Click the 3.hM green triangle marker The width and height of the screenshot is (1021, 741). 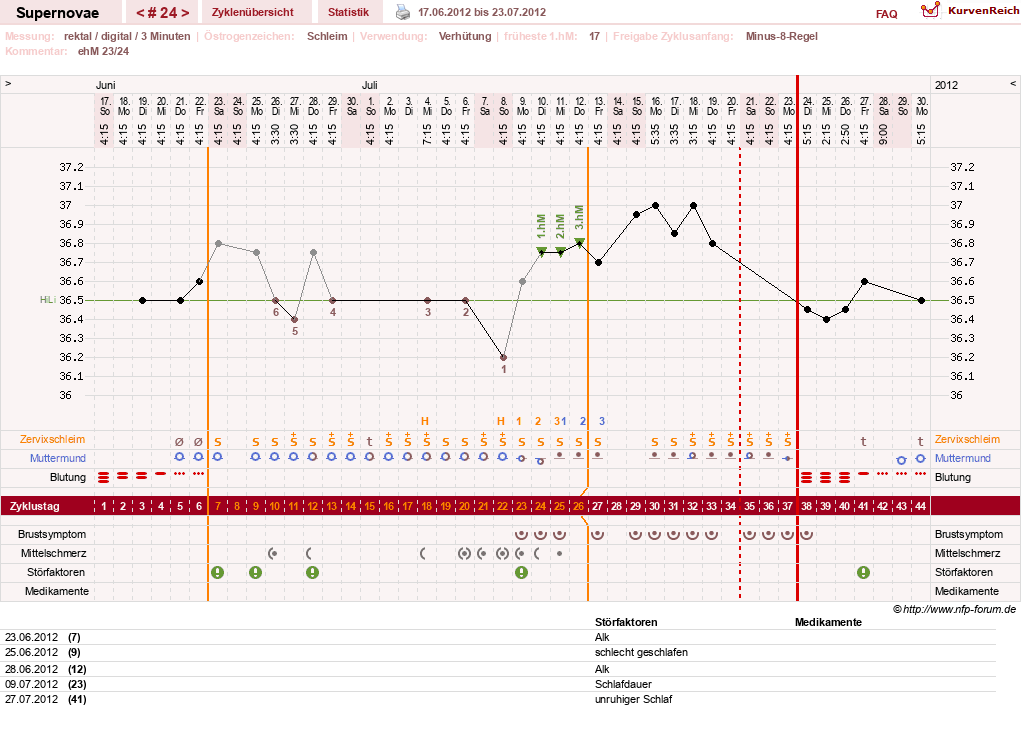tap(580, 242)
